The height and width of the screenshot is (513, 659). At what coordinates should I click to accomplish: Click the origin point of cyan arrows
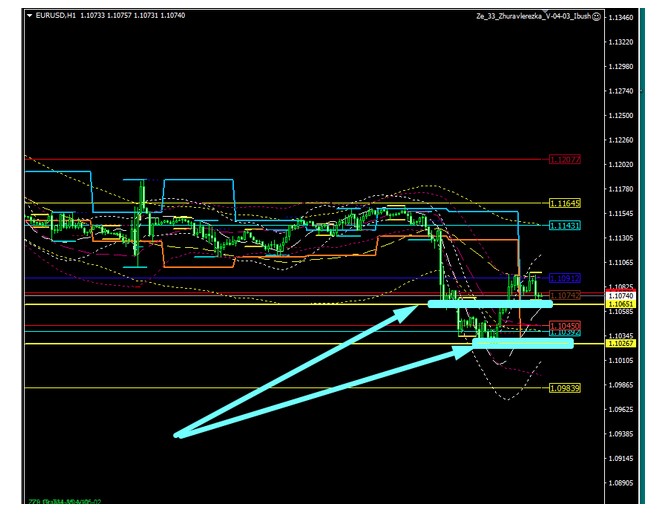point(177,435)
